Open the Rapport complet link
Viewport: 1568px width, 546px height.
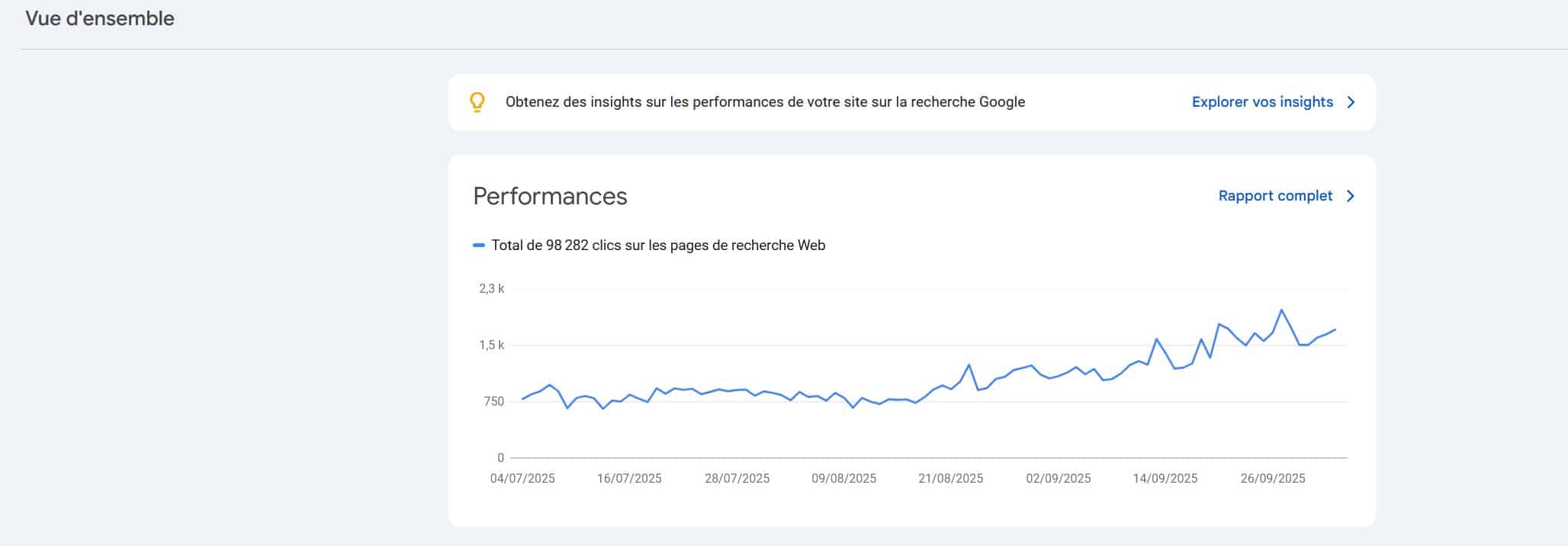point(1275,196)
